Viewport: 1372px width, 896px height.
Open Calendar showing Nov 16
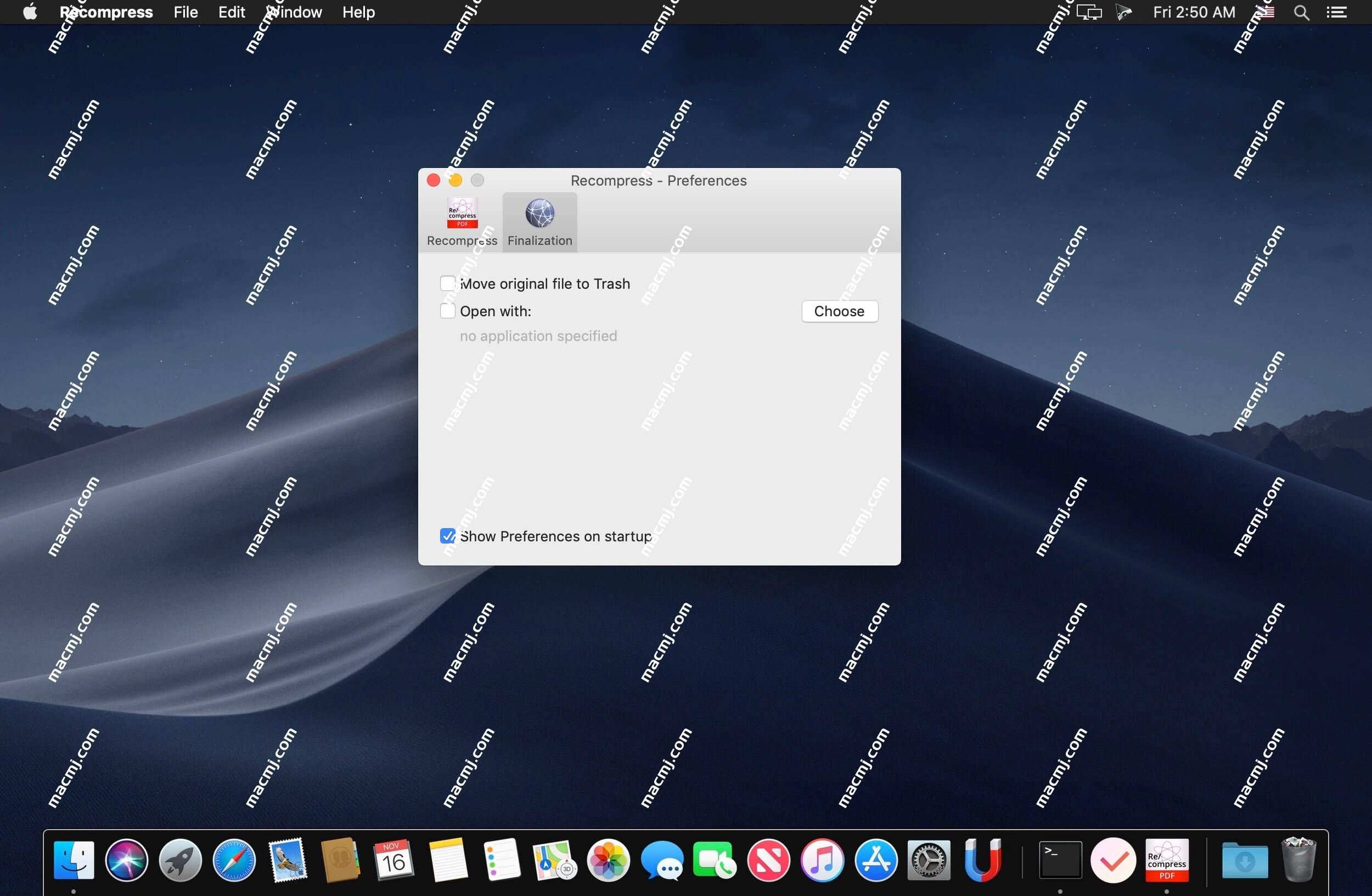pos(394,860)
